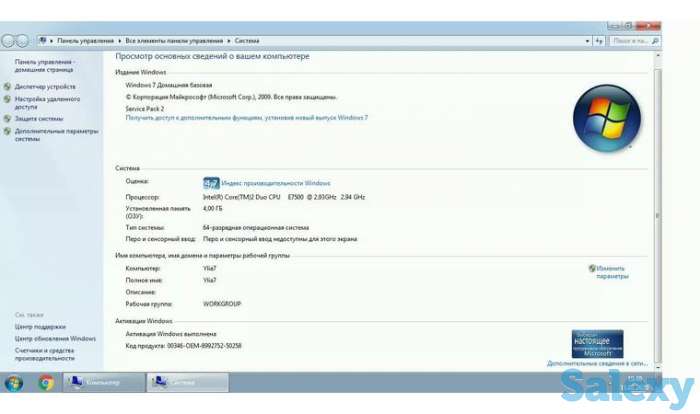This screenshot has width=700, height=414.
Task: Select the Система taskbar button
Action: point(187,382)
